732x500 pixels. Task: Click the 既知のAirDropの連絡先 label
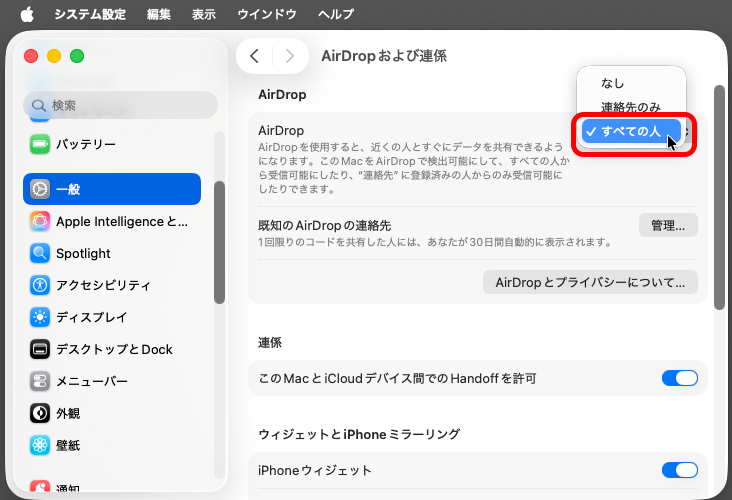coord(324,226)
